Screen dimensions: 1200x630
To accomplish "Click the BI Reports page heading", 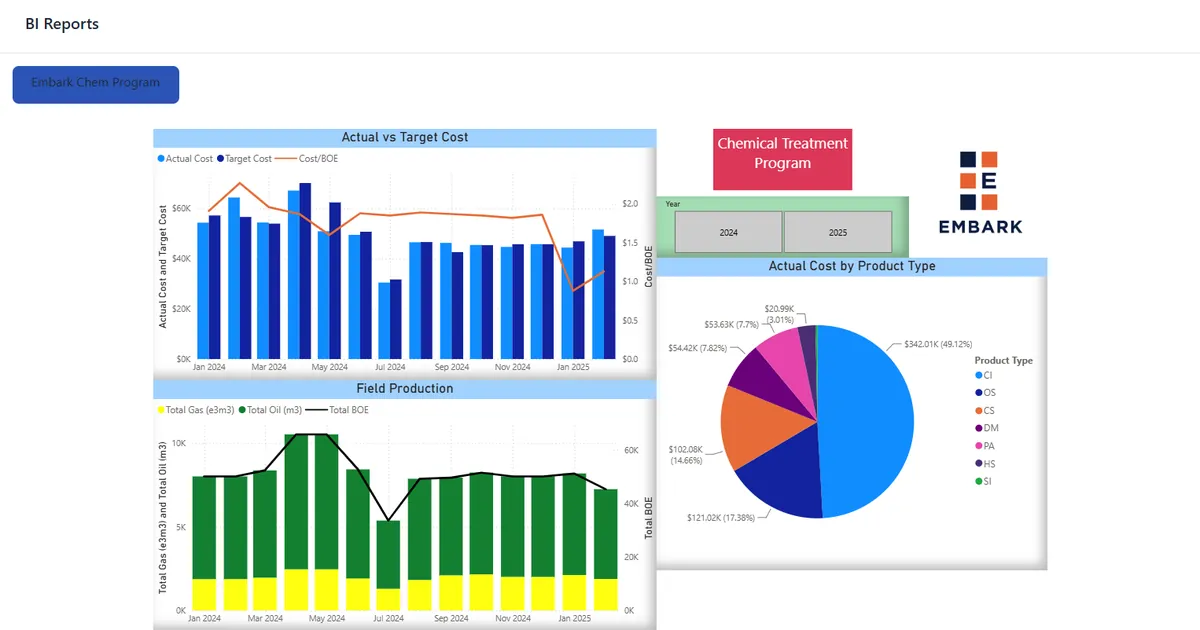I will tap(62, 24).
